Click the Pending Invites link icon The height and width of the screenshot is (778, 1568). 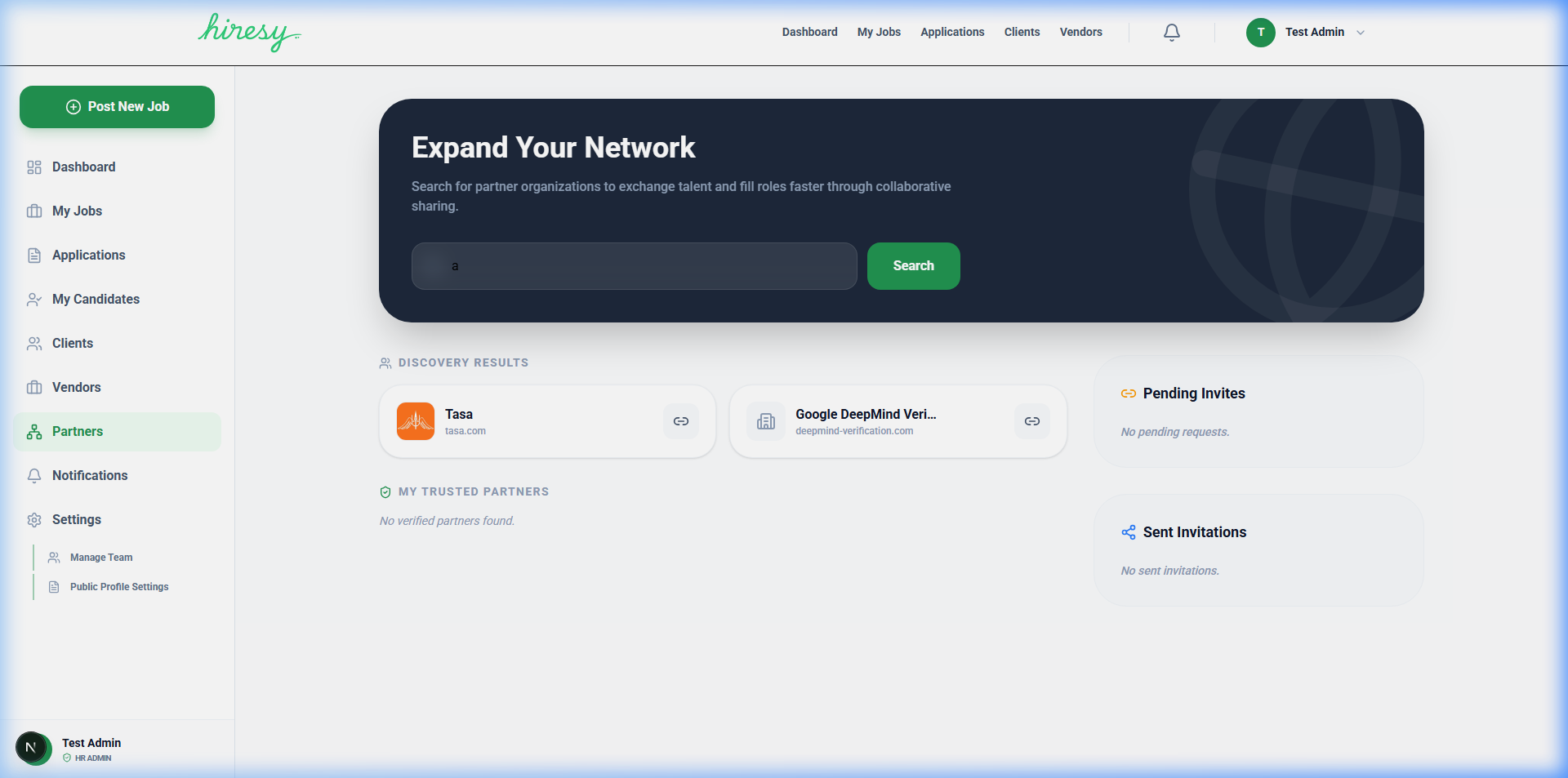(x=1129, y=393)
